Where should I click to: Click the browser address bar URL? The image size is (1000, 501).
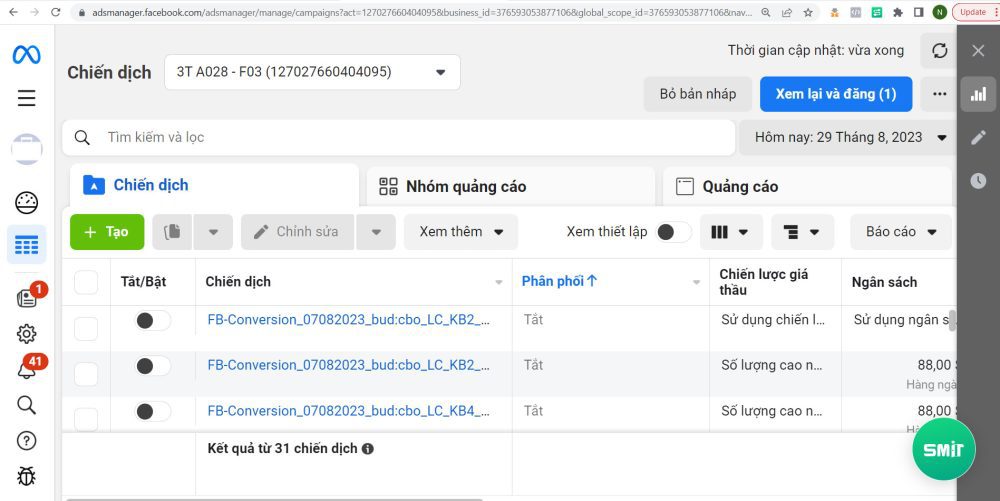pos(422,12)
